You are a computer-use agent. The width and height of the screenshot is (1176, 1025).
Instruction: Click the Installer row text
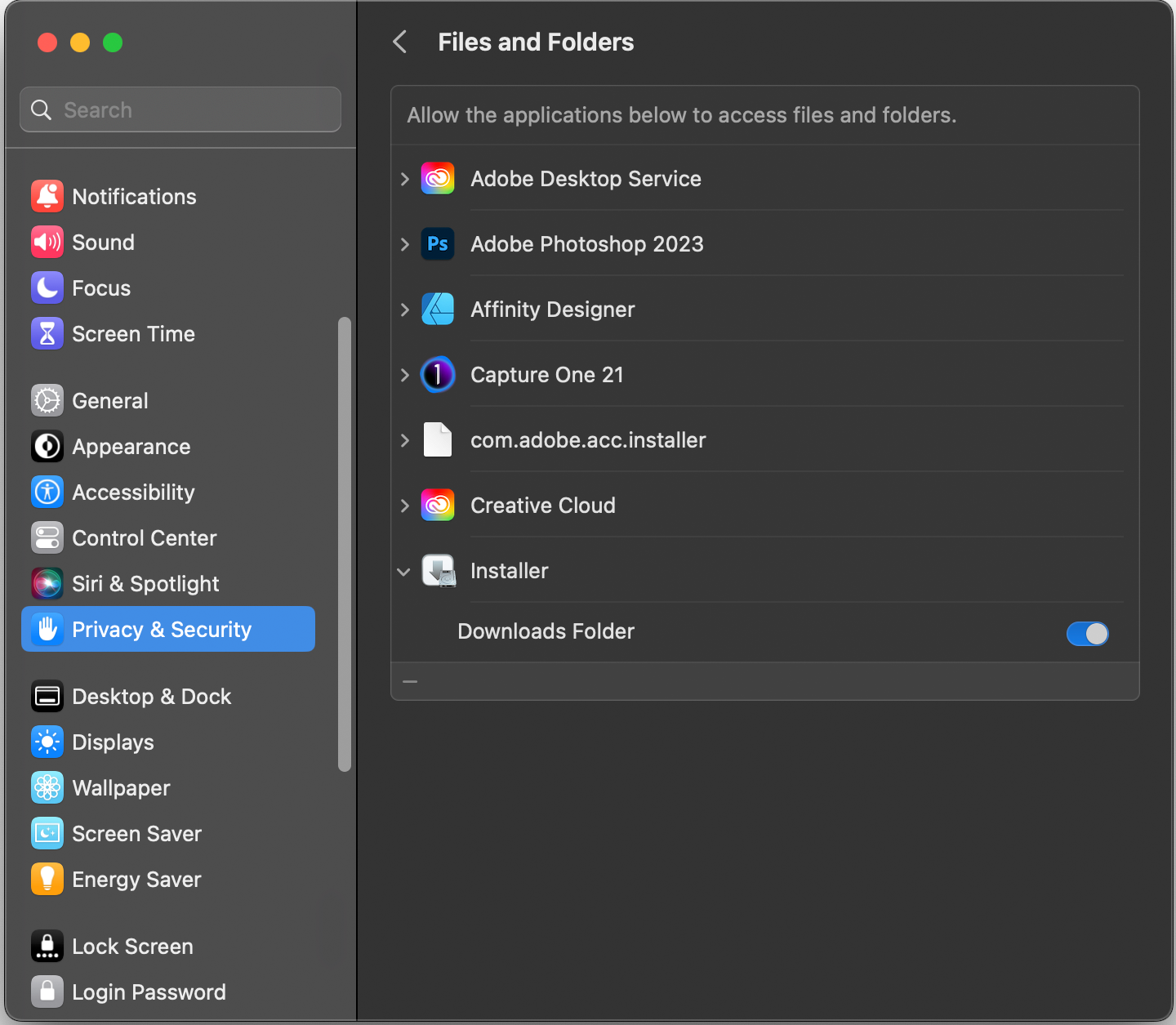coord(510,571)
